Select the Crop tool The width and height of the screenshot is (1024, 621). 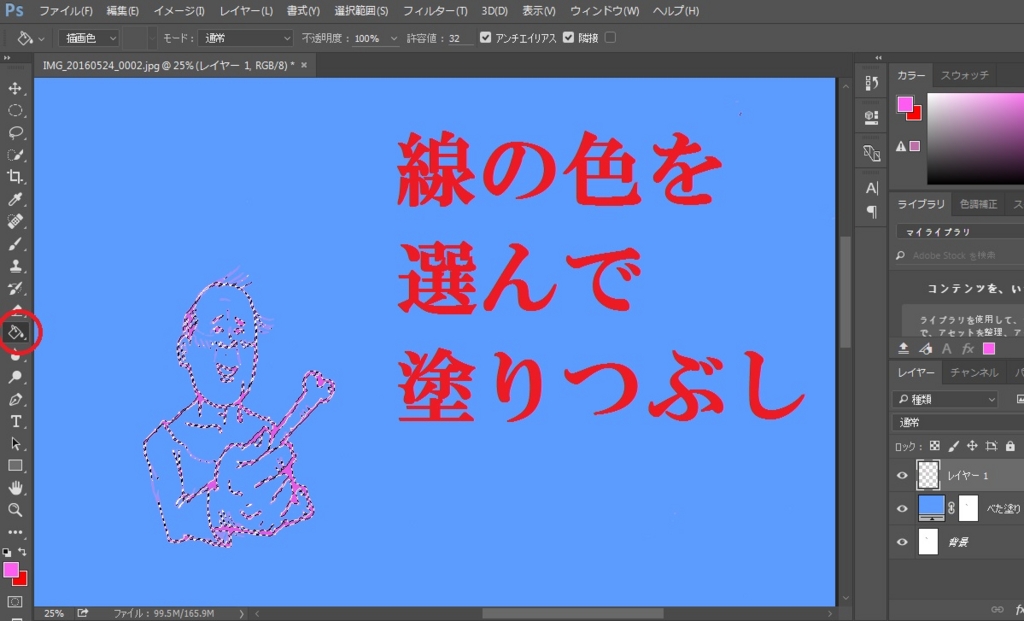16,177
